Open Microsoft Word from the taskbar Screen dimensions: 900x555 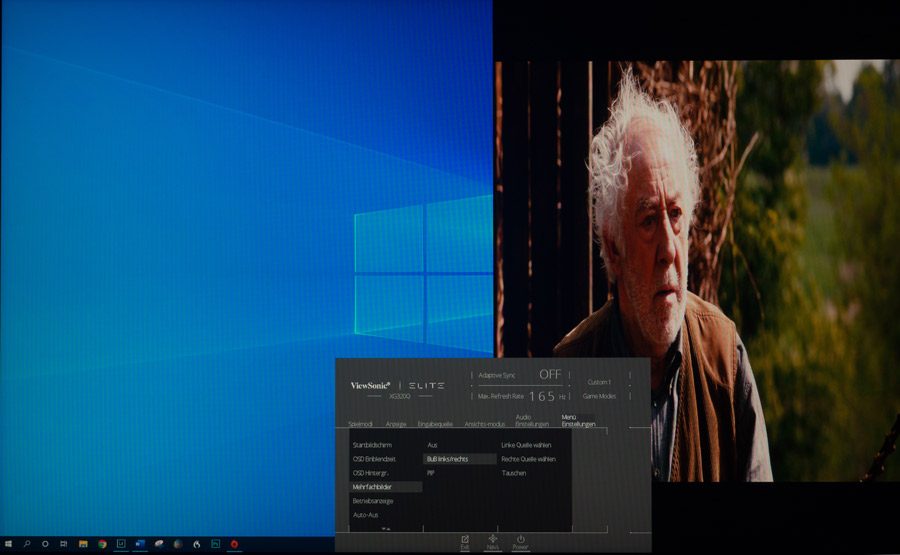click(140, 544)
